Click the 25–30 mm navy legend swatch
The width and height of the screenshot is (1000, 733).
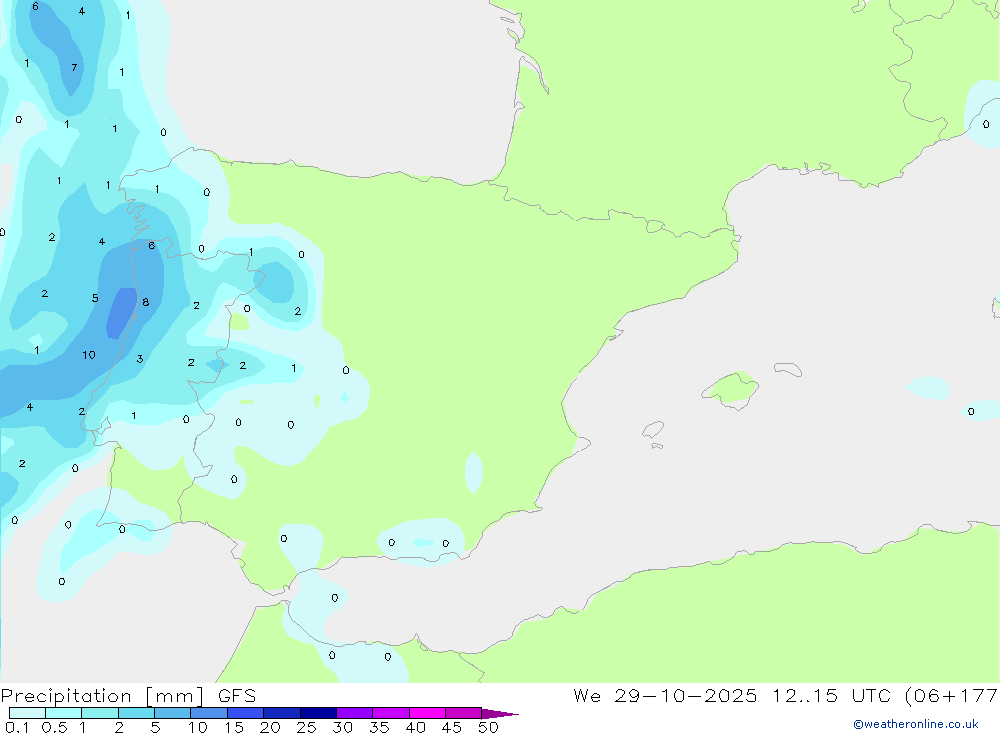318,713
